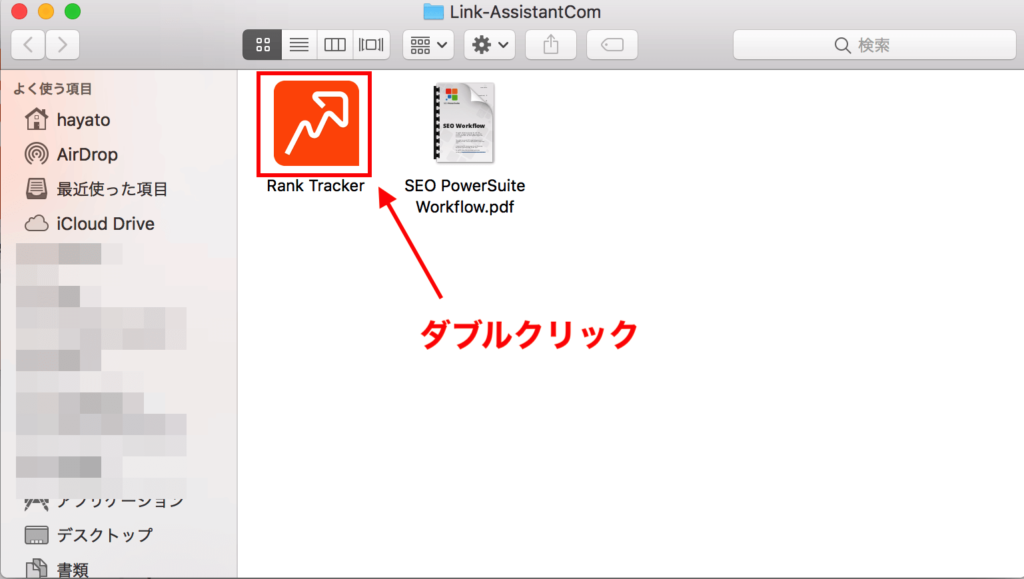Click the AirDrop radar icon
The height and width of the screenshot is (579, 1024).
coord(36,154)
